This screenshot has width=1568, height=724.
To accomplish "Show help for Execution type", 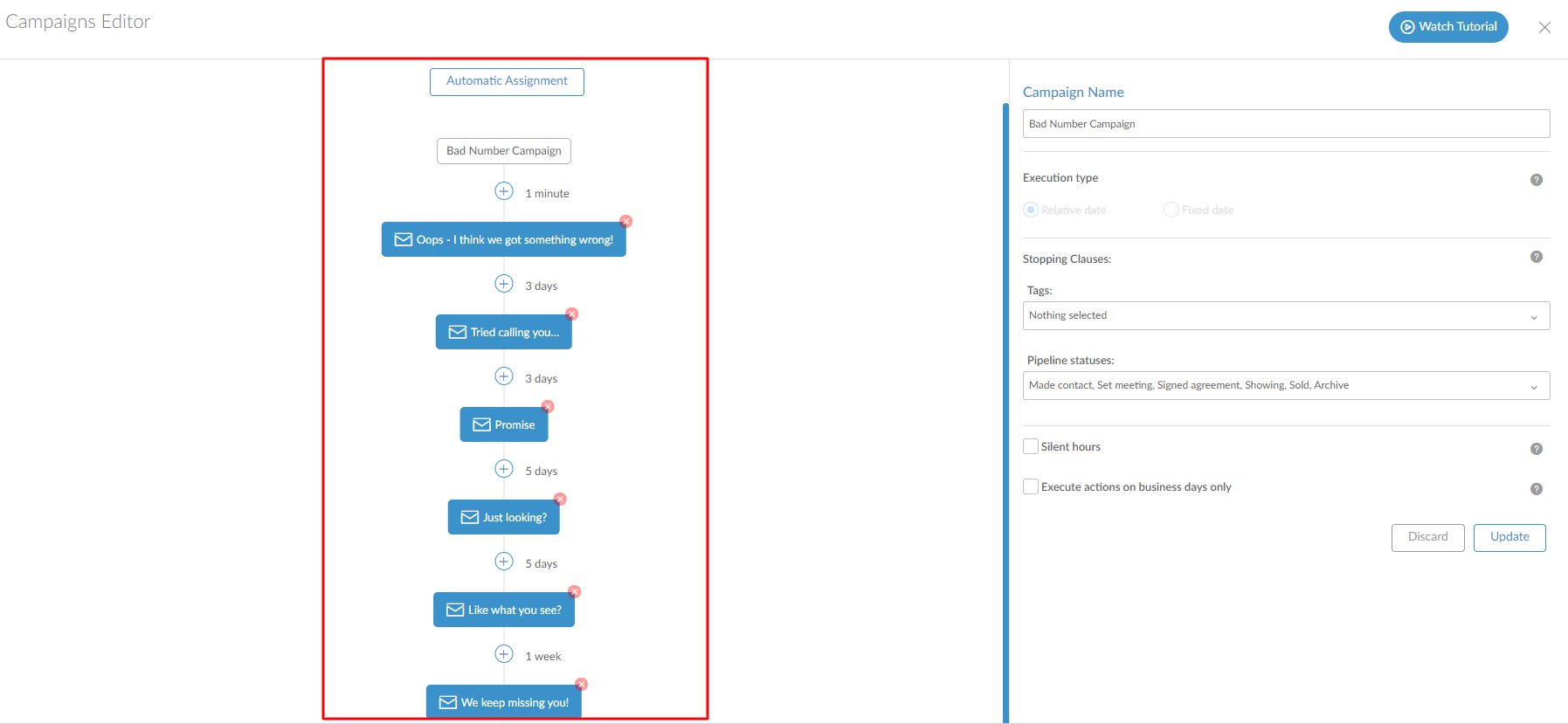I will tap(1537, 180).
